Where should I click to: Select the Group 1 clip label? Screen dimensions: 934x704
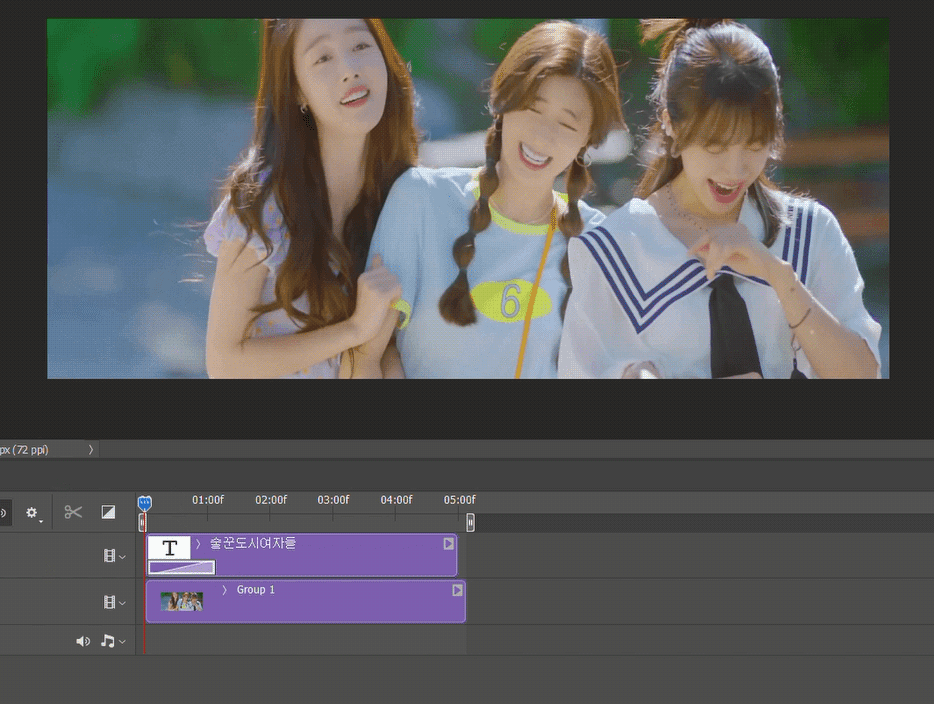point(256,590)
